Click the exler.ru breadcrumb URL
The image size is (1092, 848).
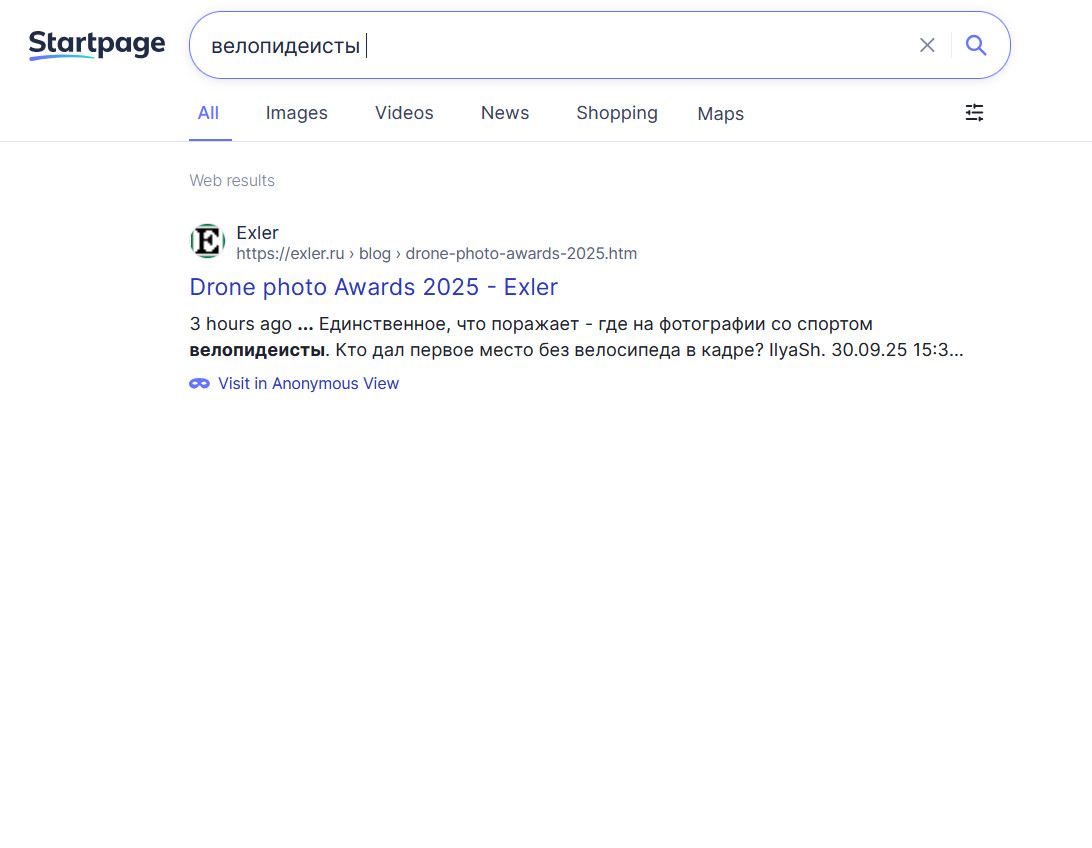coord(436,254)
